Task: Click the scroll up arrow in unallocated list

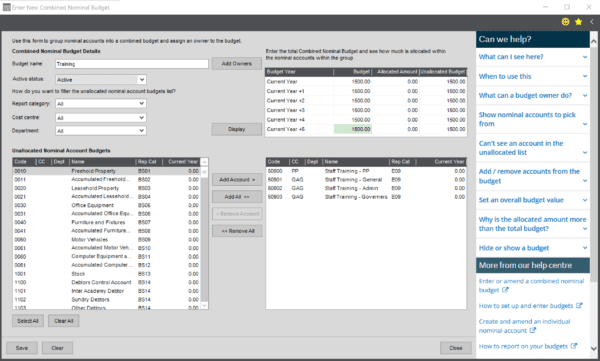Action: (x=204, y=162)
